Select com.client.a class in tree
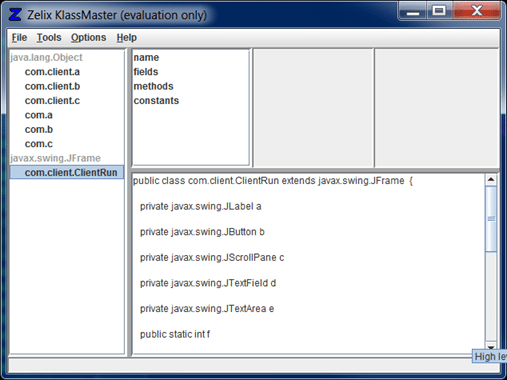This screenshot has height=380, width=507. click(x=52, y=72)
